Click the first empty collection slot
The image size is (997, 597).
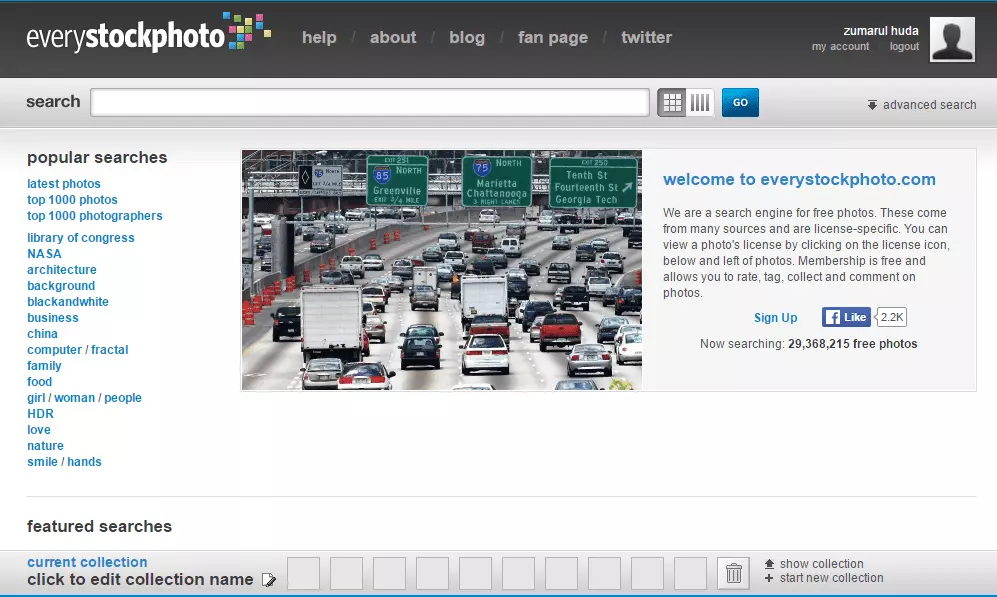pyautogui.click(x=304, y=573)
